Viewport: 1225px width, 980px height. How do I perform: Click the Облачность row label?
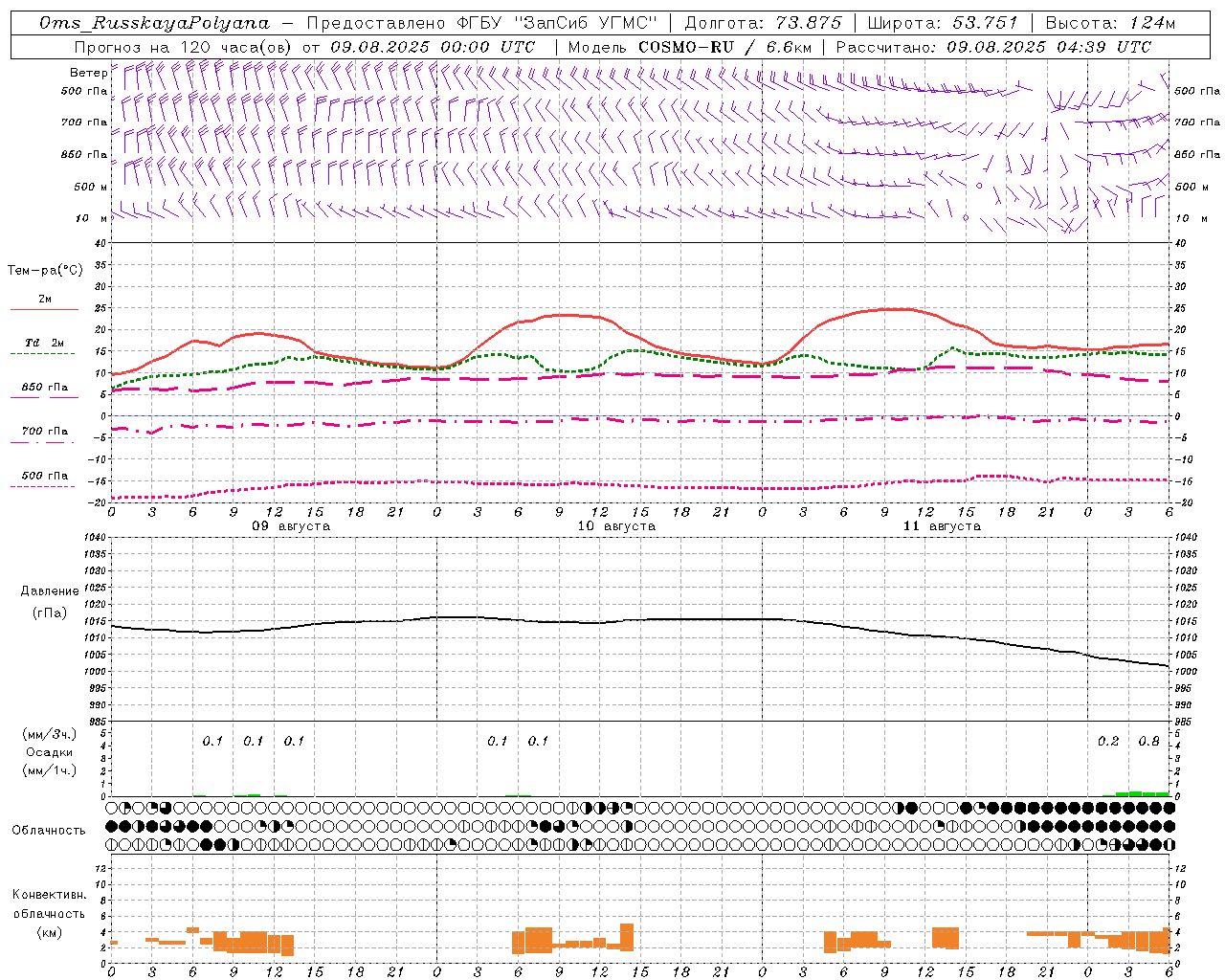(49, 830)
